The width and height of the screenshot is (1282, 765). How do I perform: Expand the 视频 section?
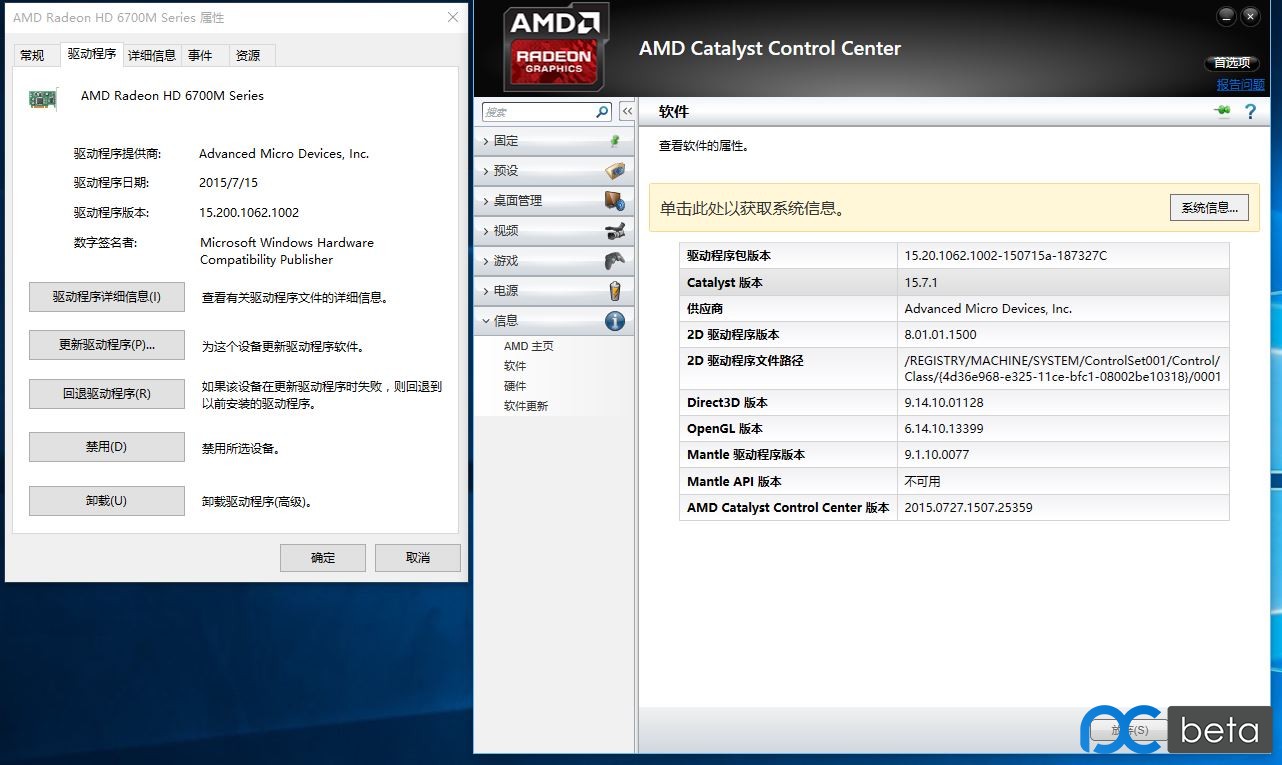pyautogui.click(x=555, y=231)
